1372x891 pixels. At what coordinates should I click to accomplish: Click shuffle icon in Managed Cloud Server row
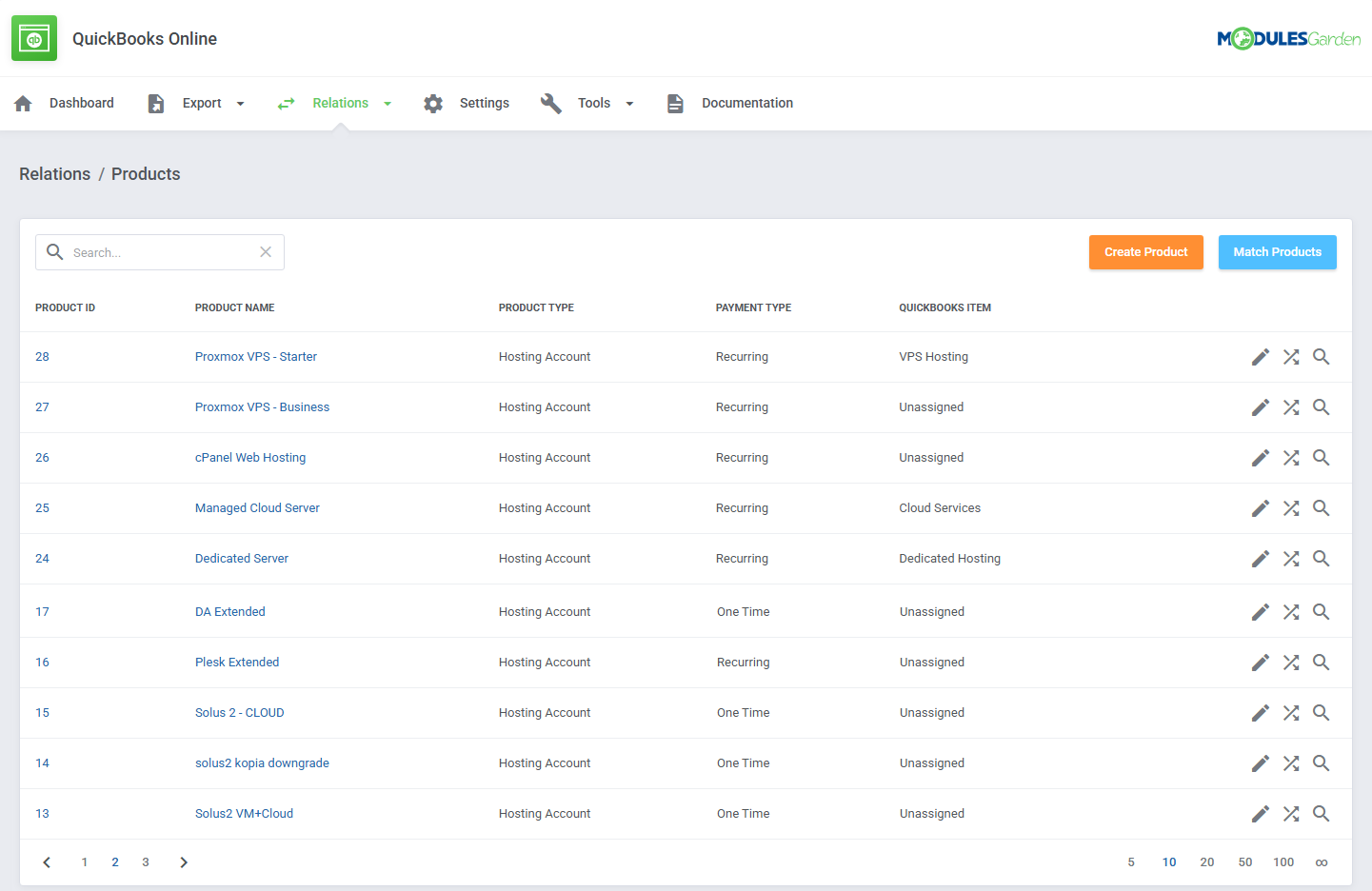click(x=1291, y=508)
